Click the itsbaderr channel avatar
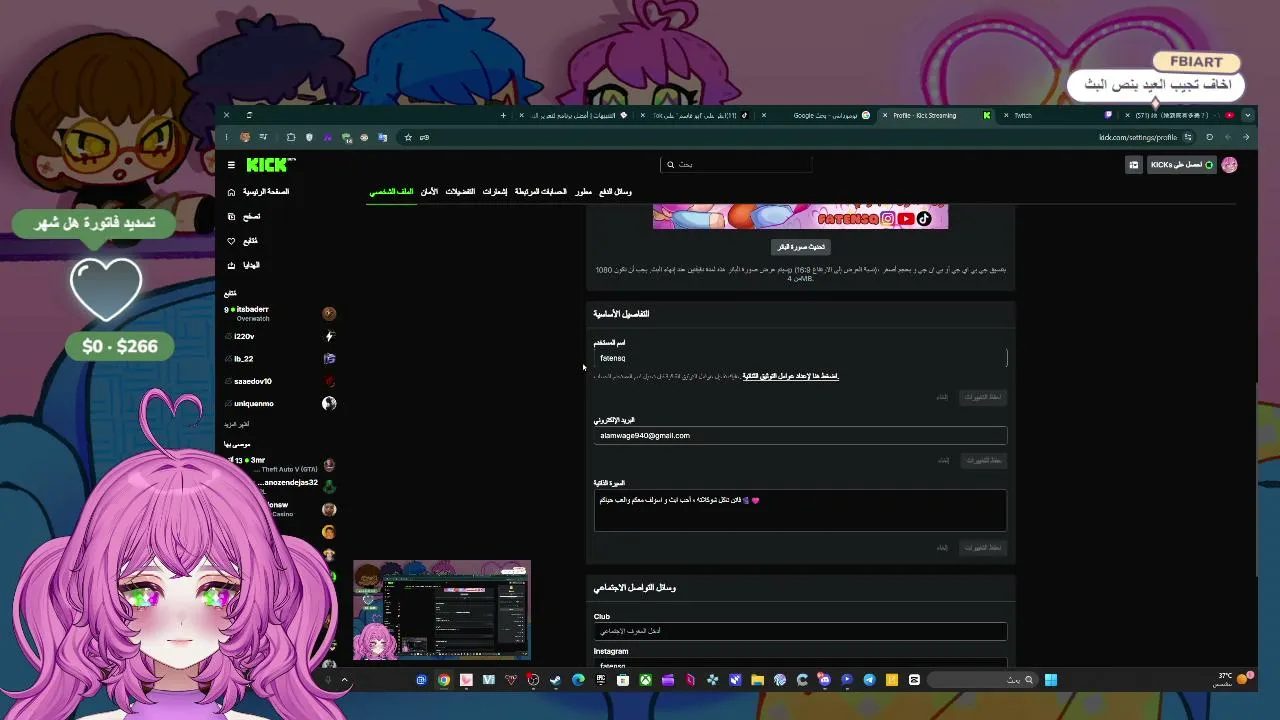 pyautogui.click(x=329, y=314)
